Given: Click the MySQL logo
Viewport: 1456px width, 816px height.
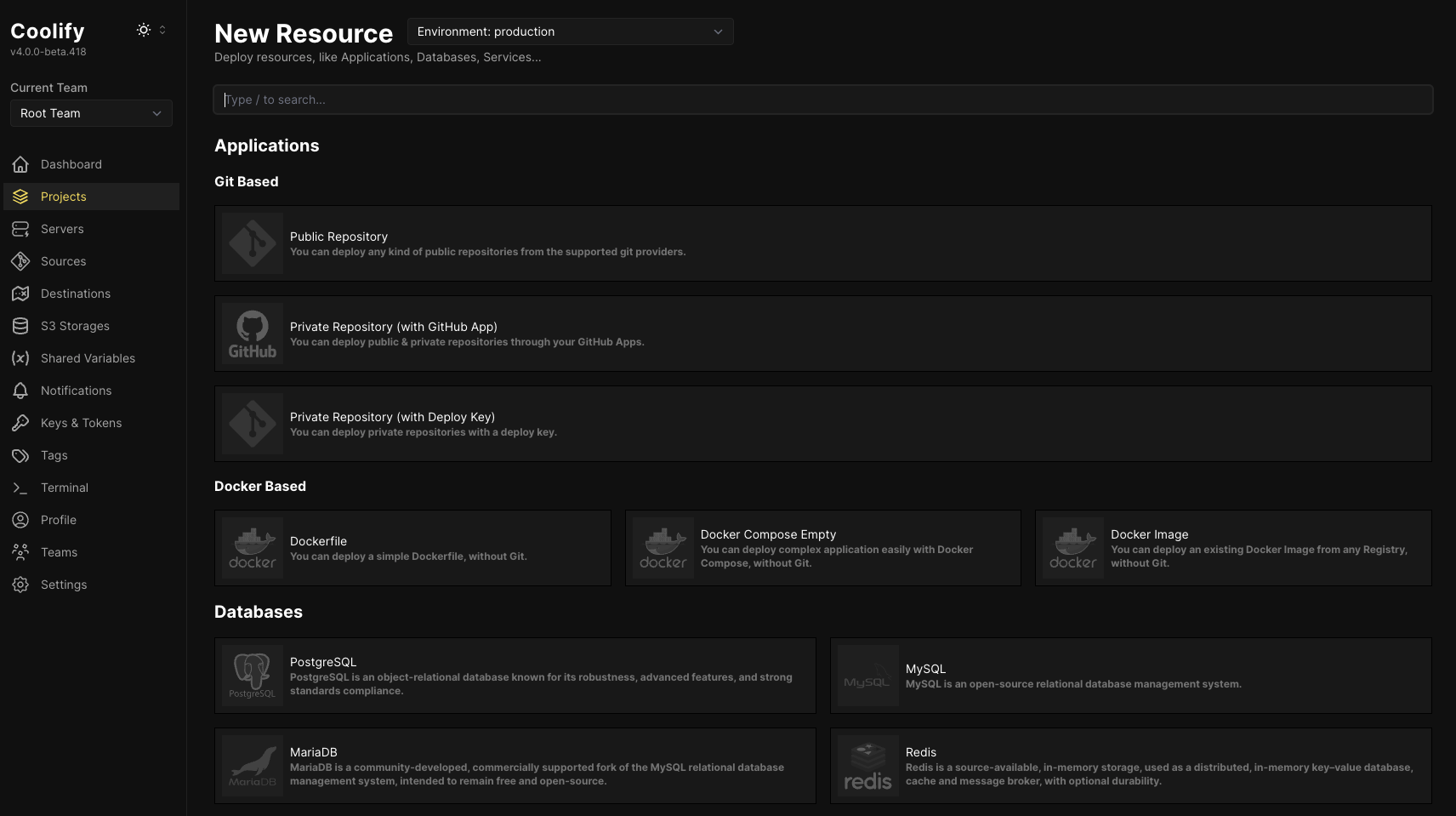Looking at the screenshot, I should 868,676.
